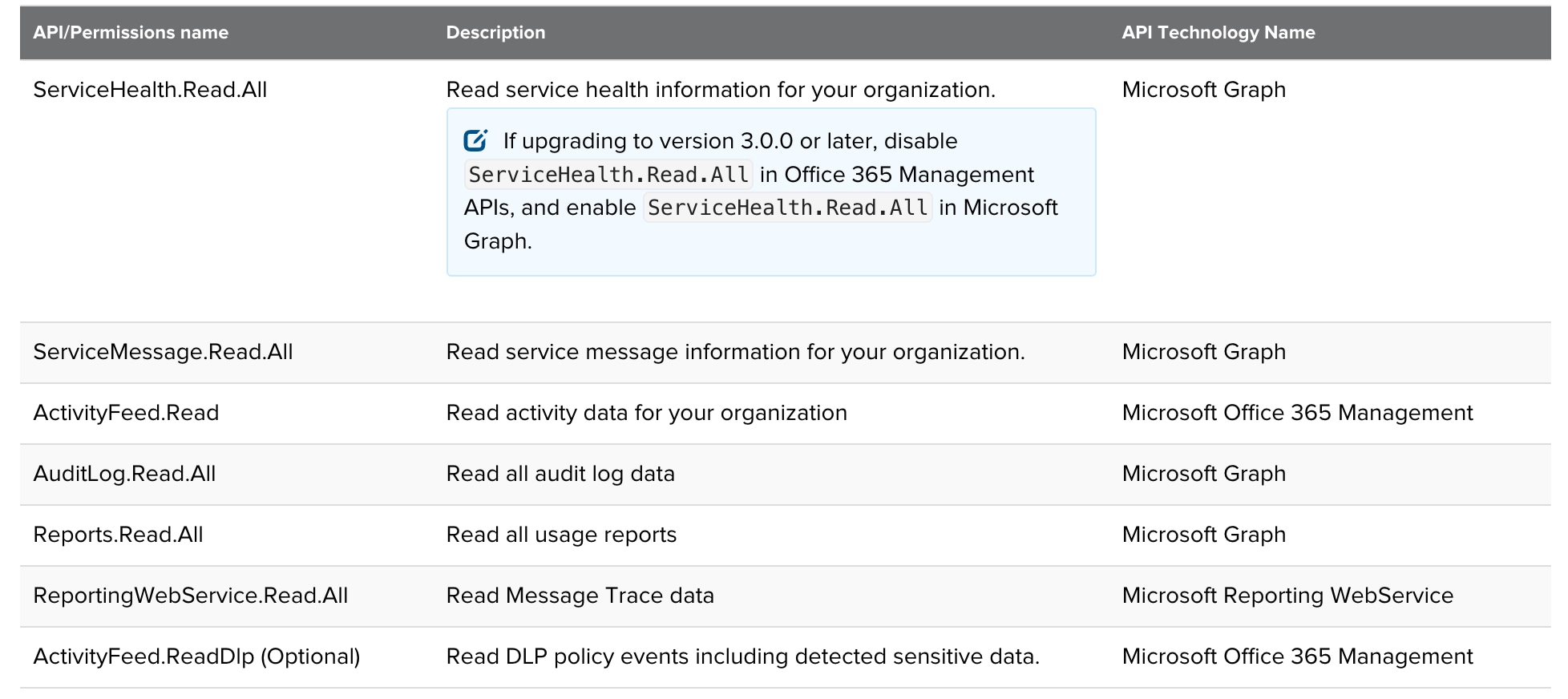1568x699 pixels.
Task: Select the "API Technology Name" column header
Action: point(1218,33)
